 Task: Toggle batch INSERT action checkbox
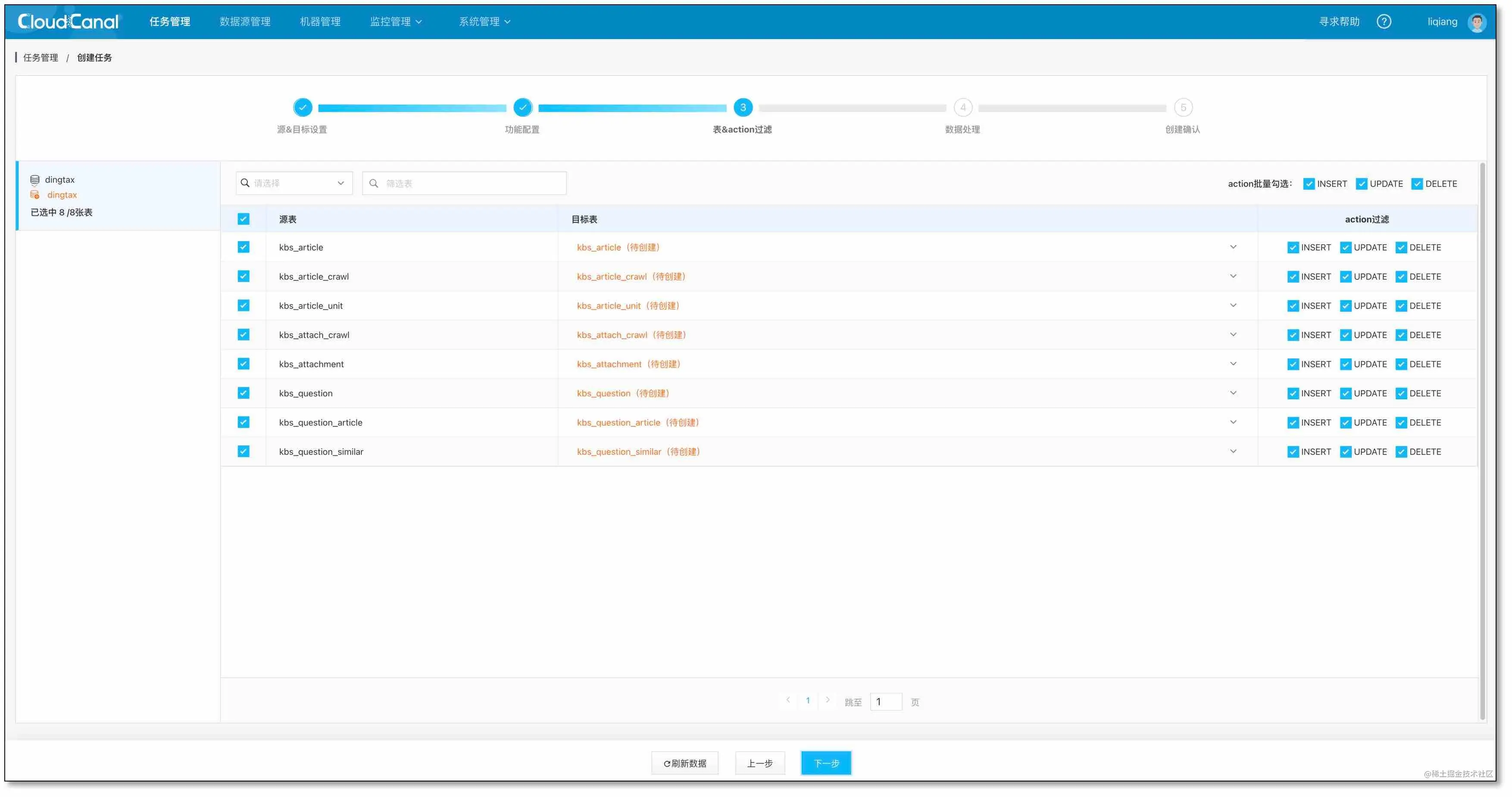point(1308,184)
